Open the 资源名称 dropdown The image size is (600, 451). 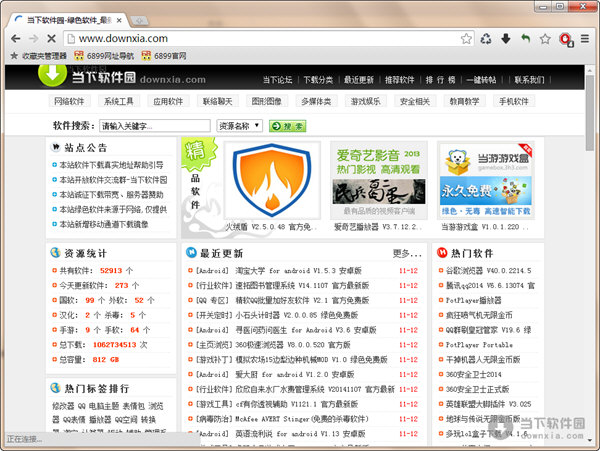coord(240,126)
